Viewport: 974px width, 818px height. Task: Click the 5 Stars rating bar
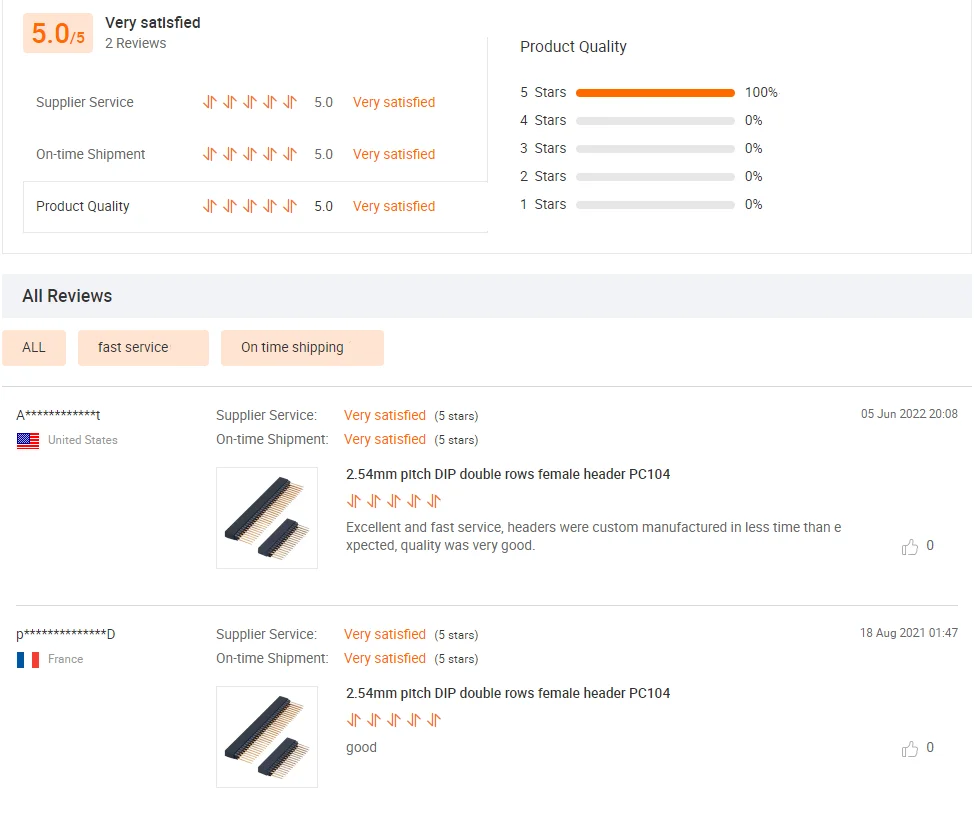pos(655,93)
